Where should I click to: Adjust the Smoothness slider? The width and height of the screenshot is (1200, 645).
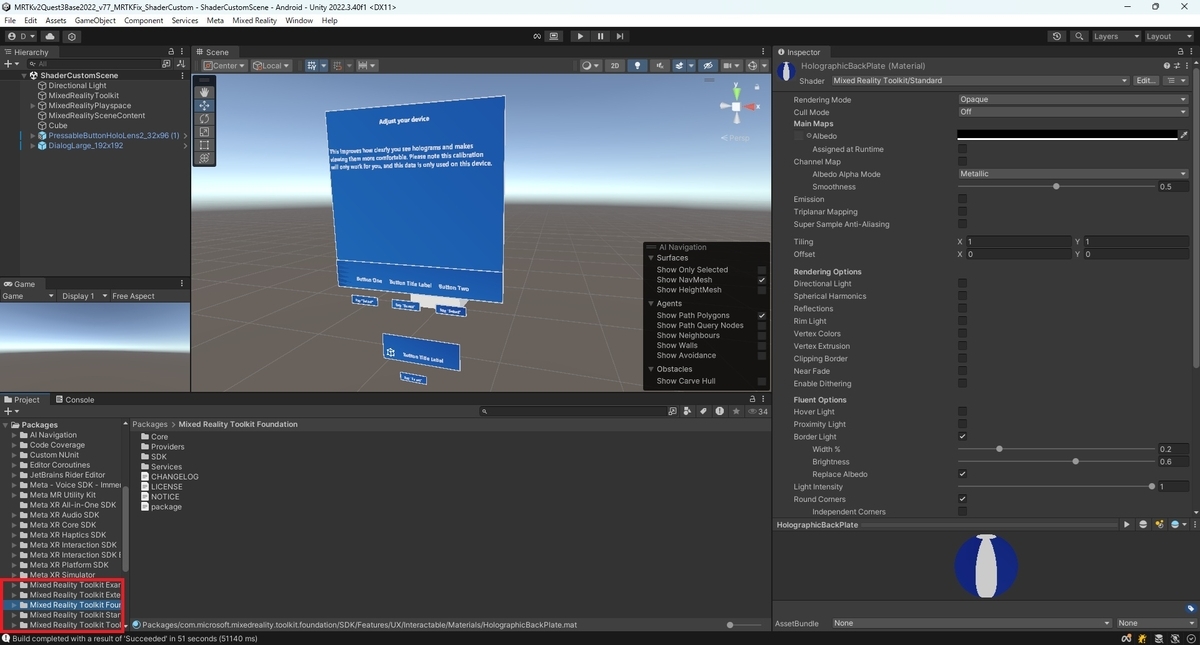tap(1055, 187)
